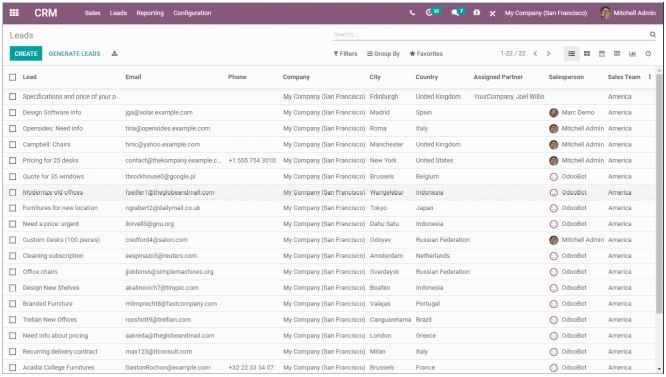Open the Configuration menu
The width and height of the screenshot is (666, 377).
point(192,13)
